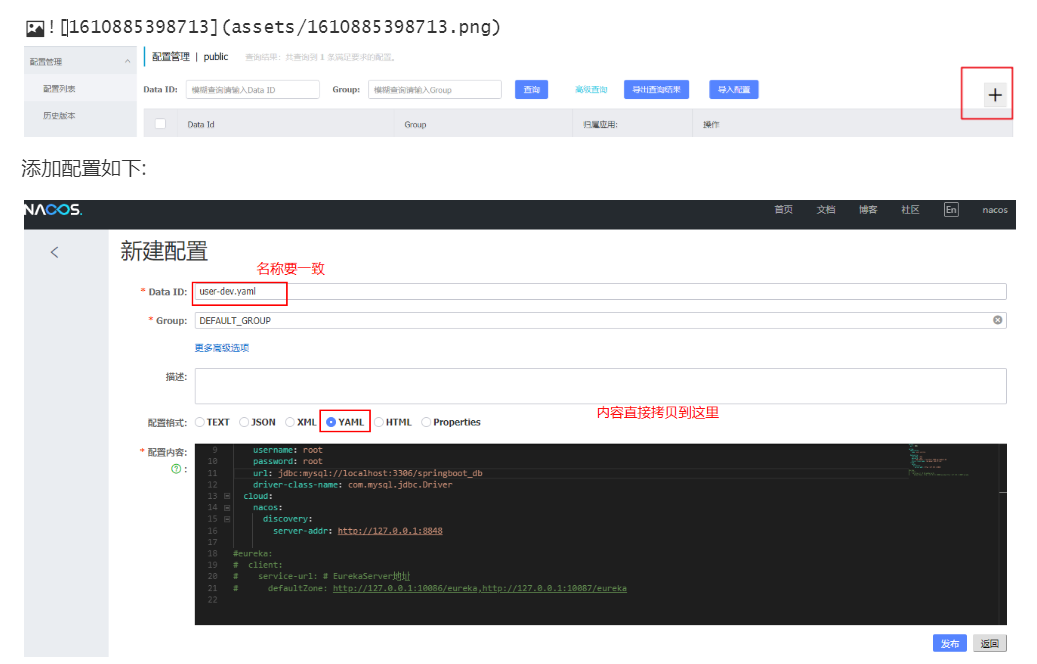
Task: Focus the Group field with DEFAULT_GROUP
Action: point(601,321)
